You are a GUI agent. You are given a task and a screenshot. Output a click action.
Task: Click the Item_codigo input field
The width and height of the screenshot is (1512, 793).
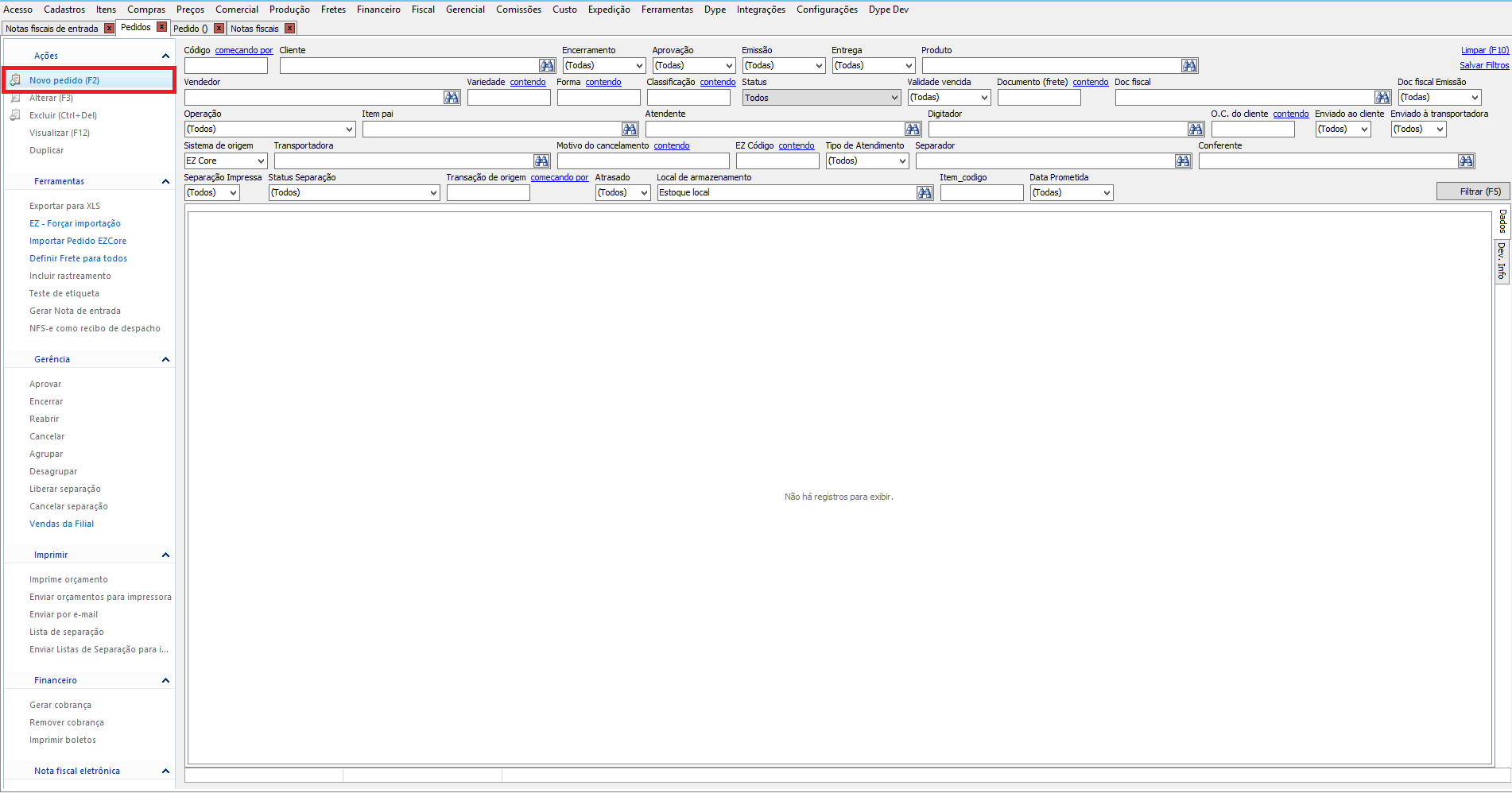(982, 193)
